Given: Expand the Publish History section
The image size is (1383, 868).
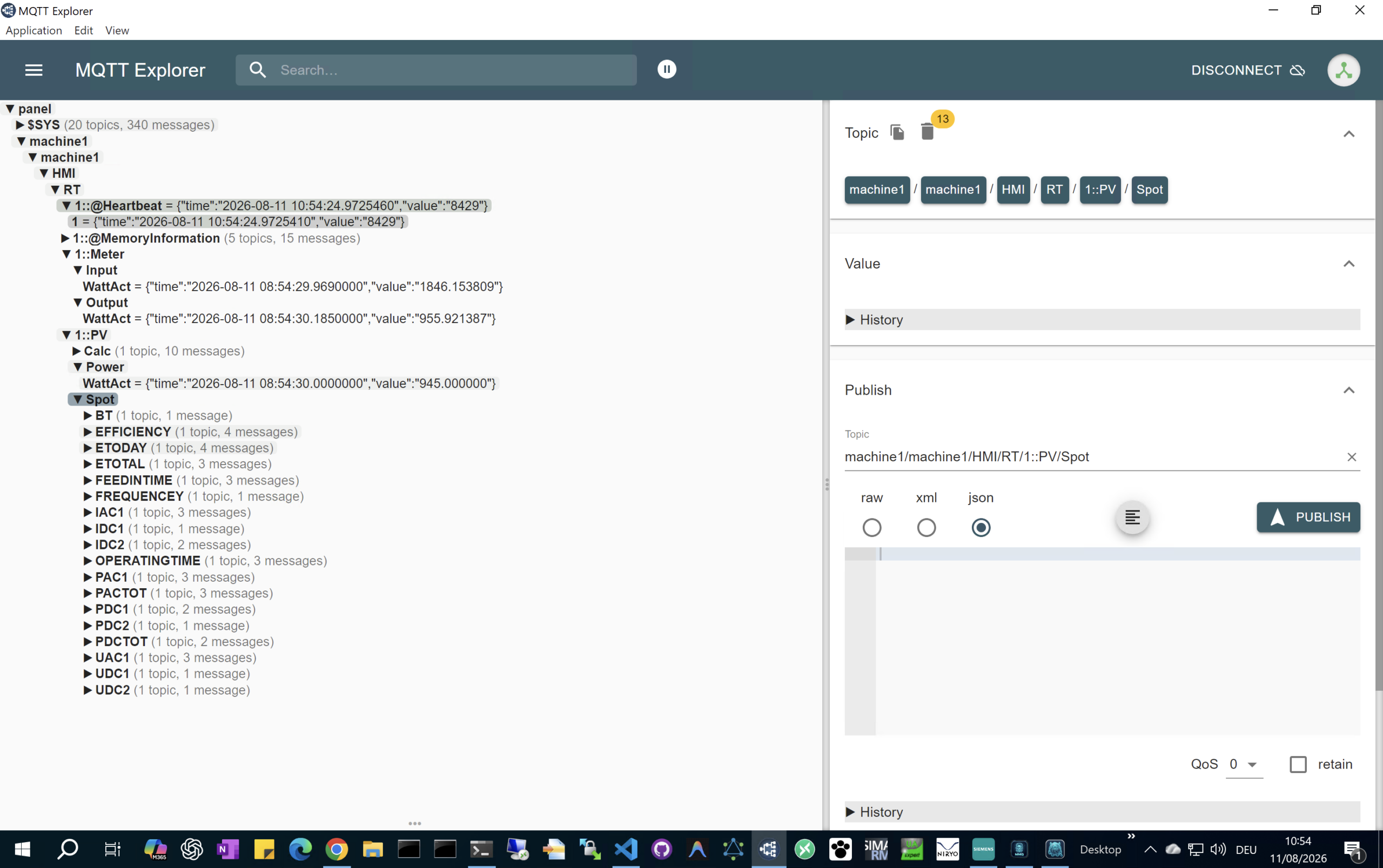Looking at the screenshot, I should pyautogui.click(x=1102, y=812).
